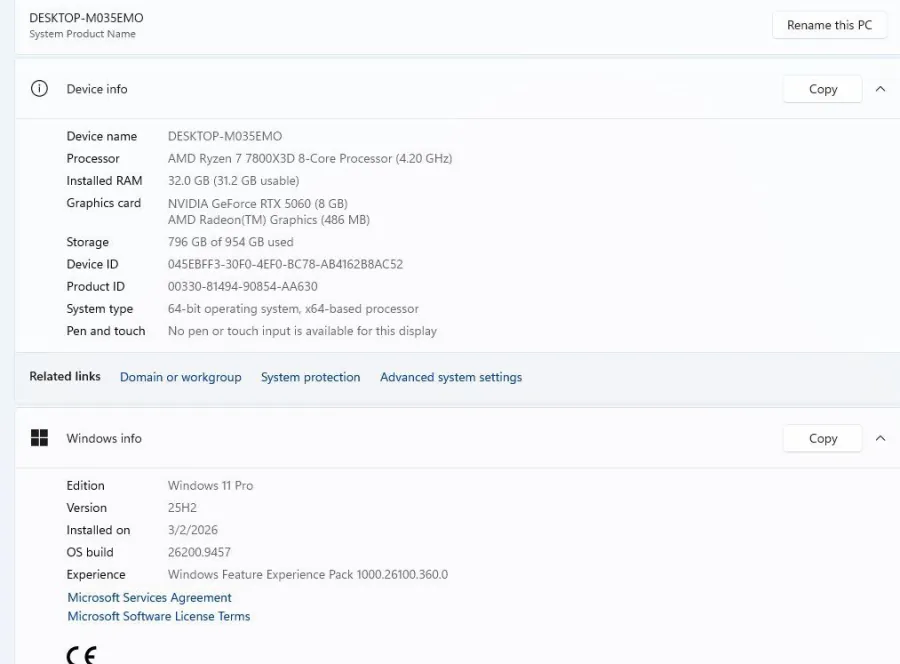Select the OS build value 26200.9457
Viewport: 900px width, 664px height.
(199, 552)
